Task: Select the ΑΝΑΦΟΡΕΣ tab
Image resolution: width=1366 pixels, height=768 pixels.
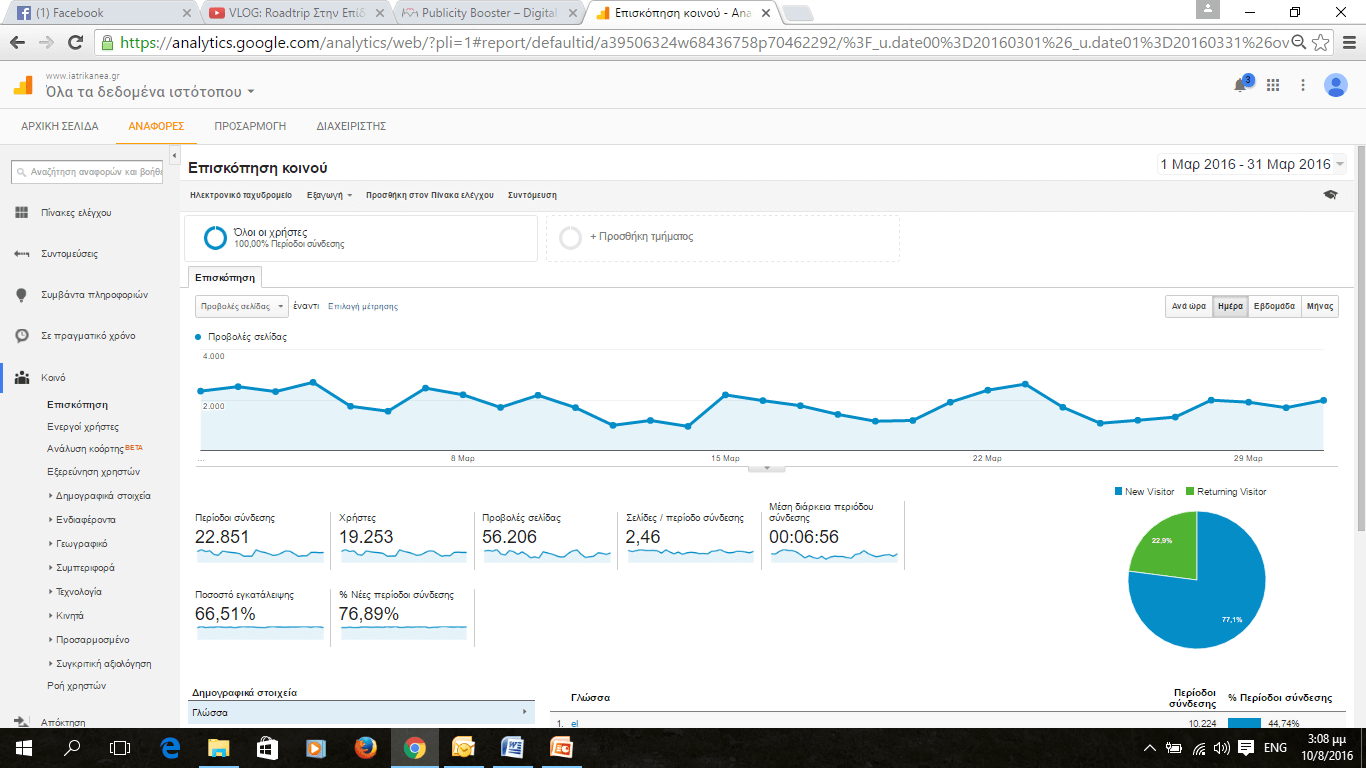Action: [156, 126]
